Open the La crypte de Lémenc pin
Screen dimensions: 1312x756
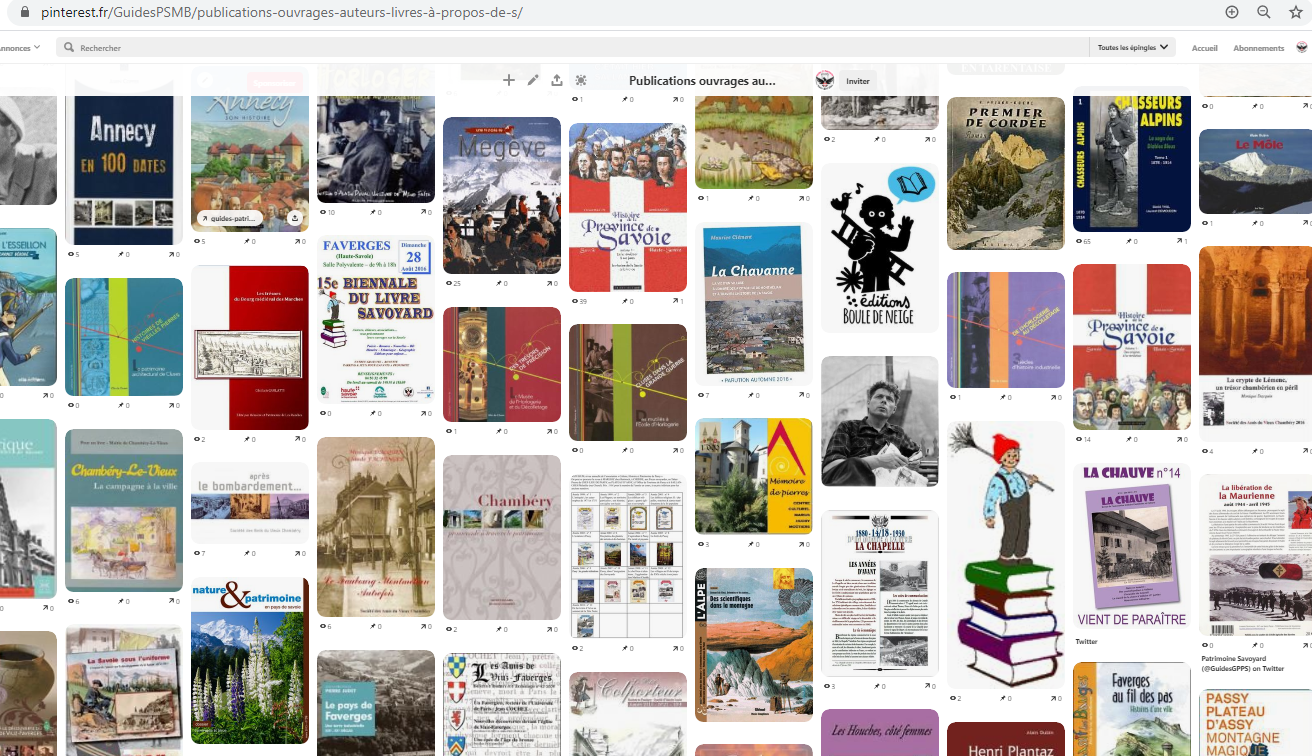pyautogui.click(x=1256, y=344)
